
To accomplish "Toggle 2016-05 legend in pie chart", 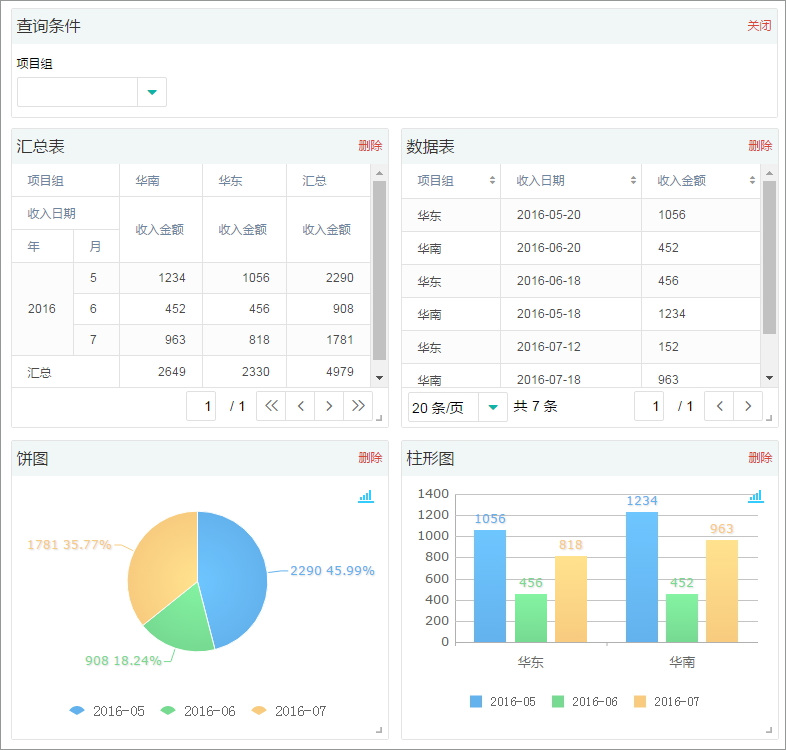I will [x=107, y=711].
